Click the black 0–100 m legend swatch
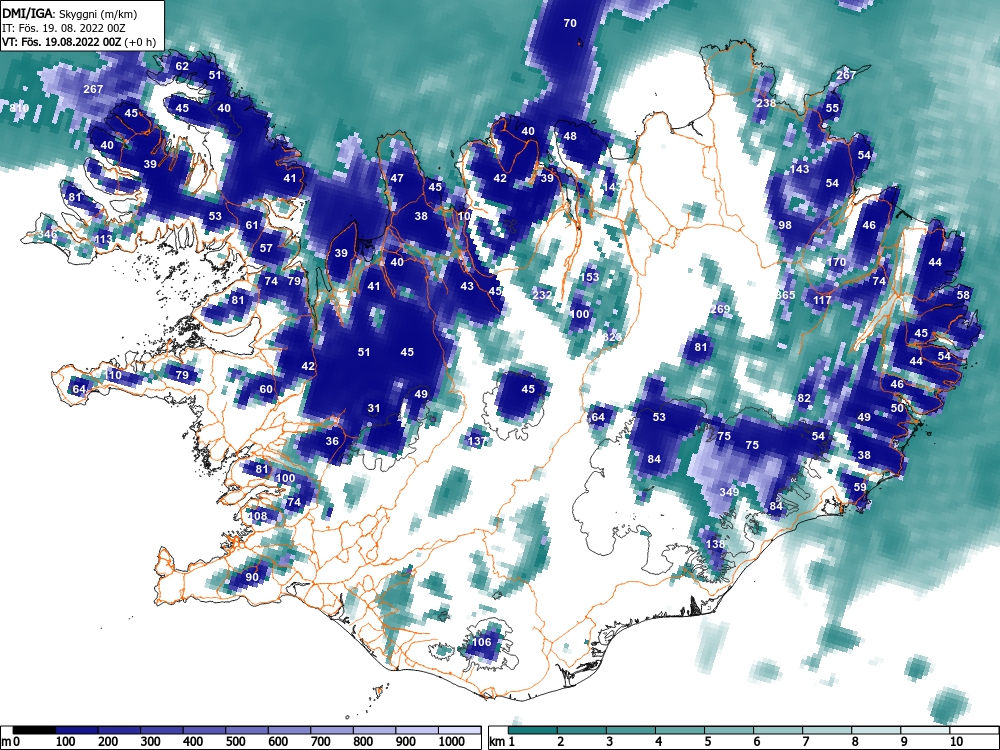Screen dimensions: 1000x750 coord(34,730)
